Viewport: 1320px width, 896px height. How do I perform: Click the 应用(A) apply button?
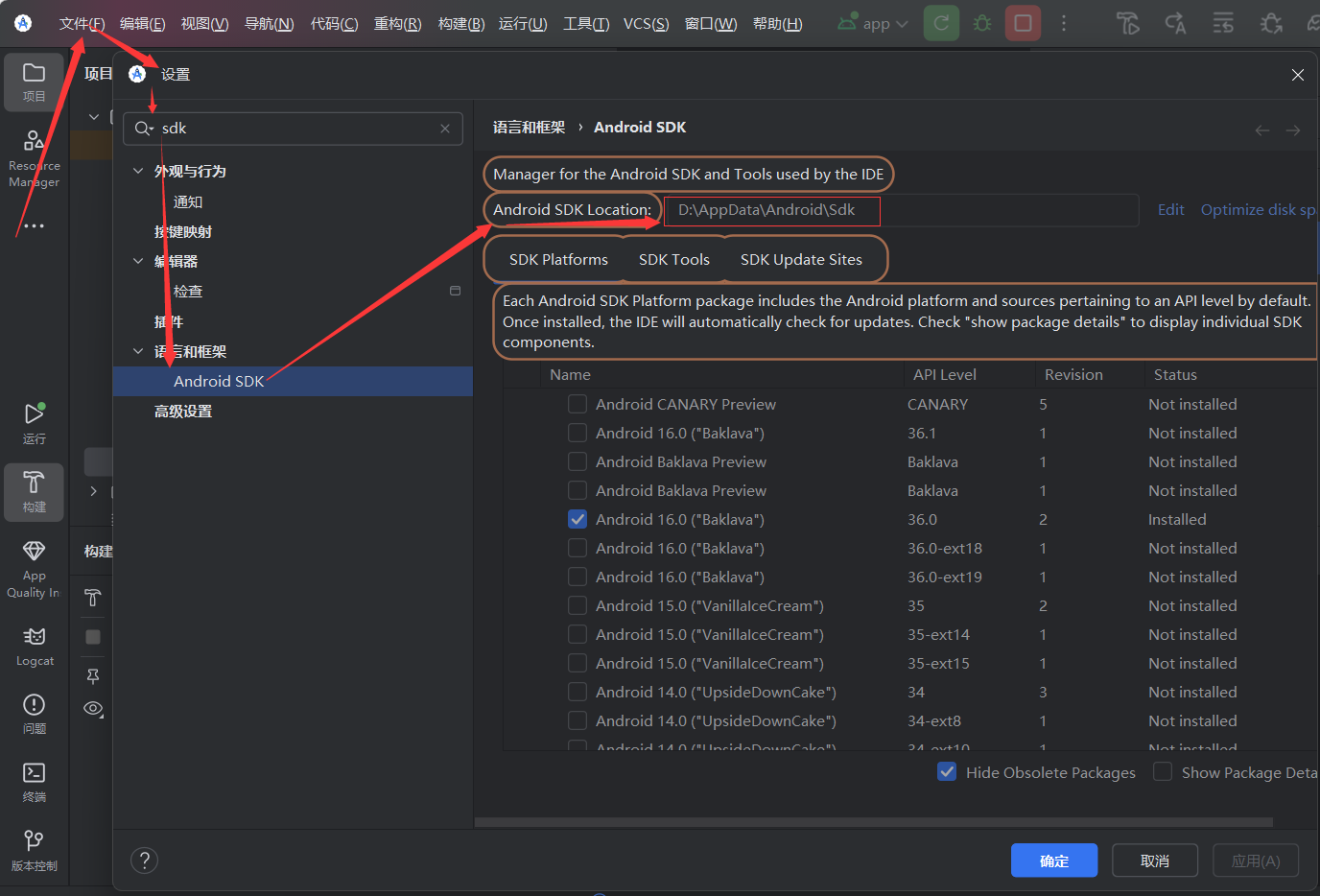tap(1256, 861)
